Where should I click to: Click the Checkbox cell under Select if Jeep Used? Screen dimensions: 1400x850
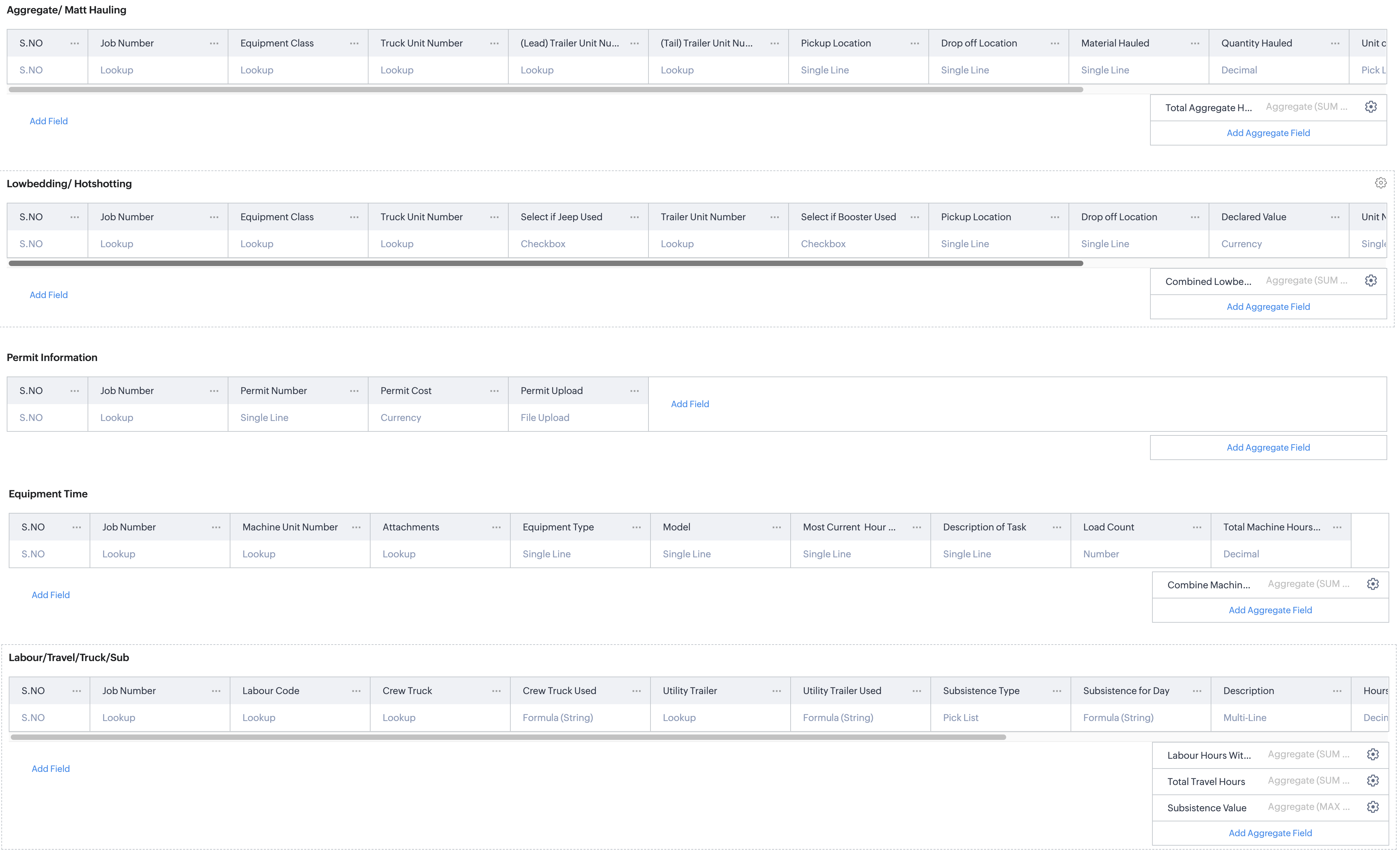578,244
